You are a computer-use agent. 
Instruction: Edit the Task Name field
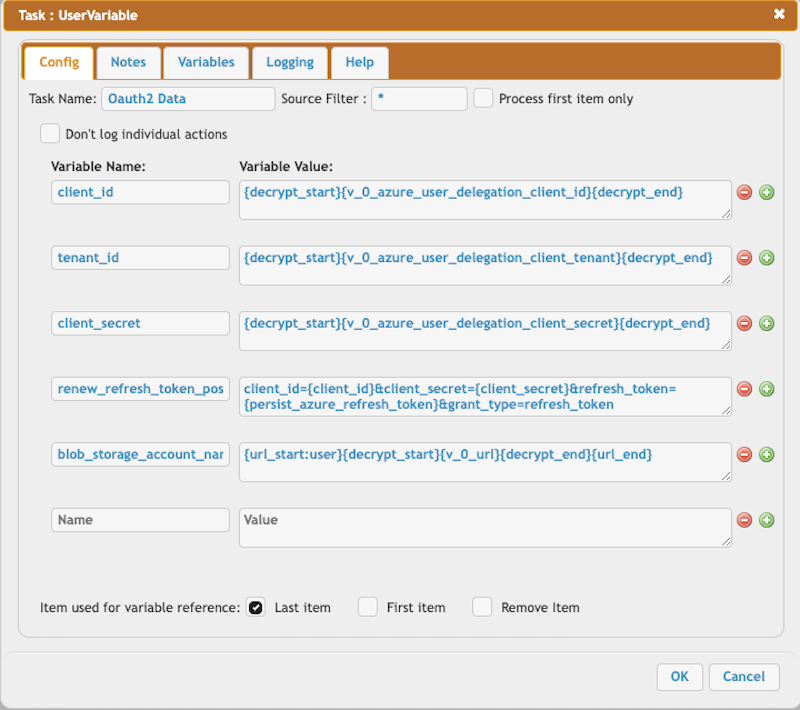(x=188, y=99)
